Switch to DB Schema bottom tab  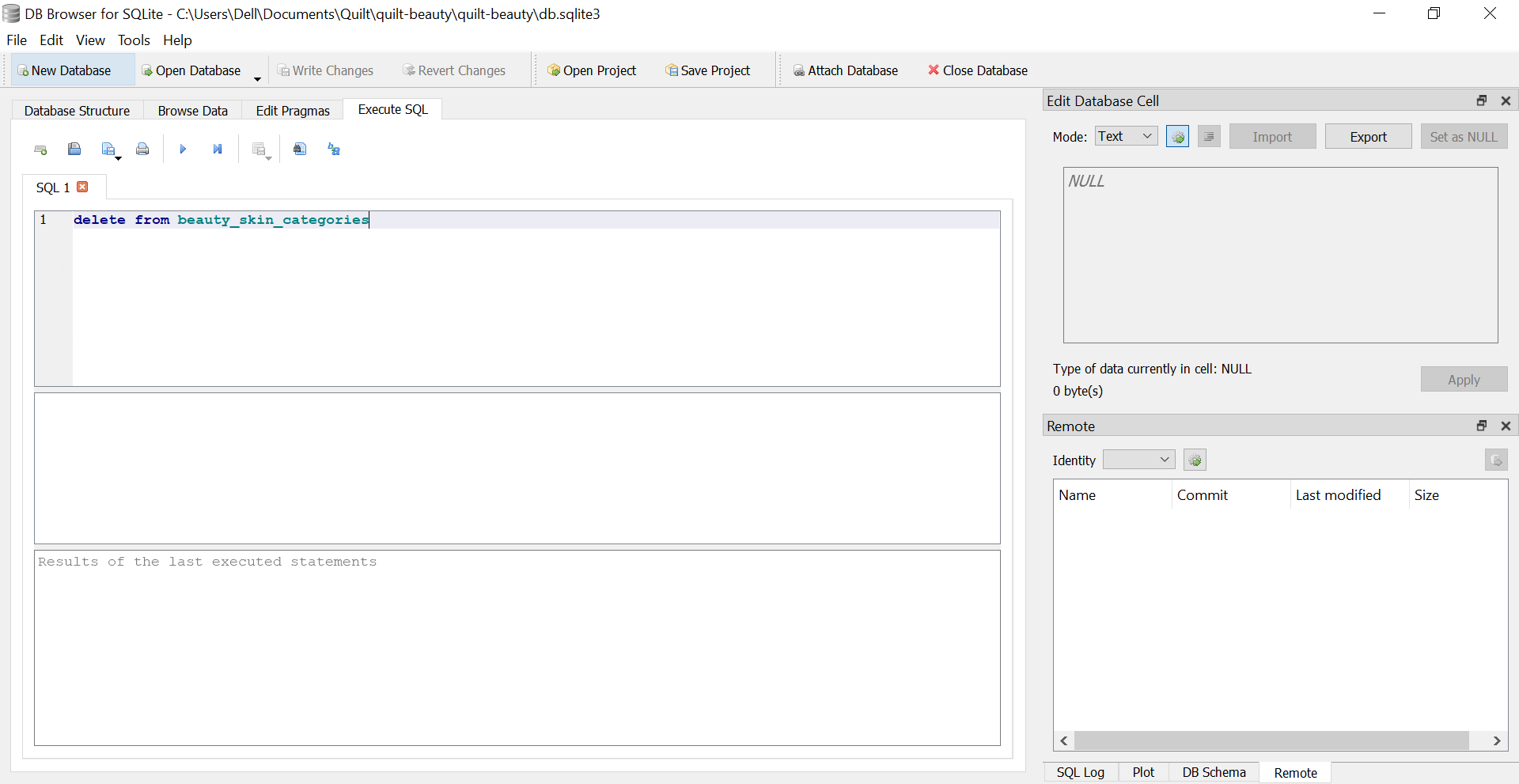pos(1214,772)
